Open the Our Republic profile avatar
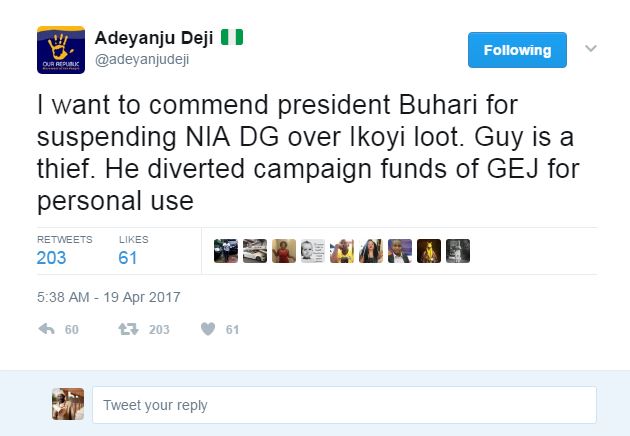Screen dimensions: 630x436 [58, 50]
